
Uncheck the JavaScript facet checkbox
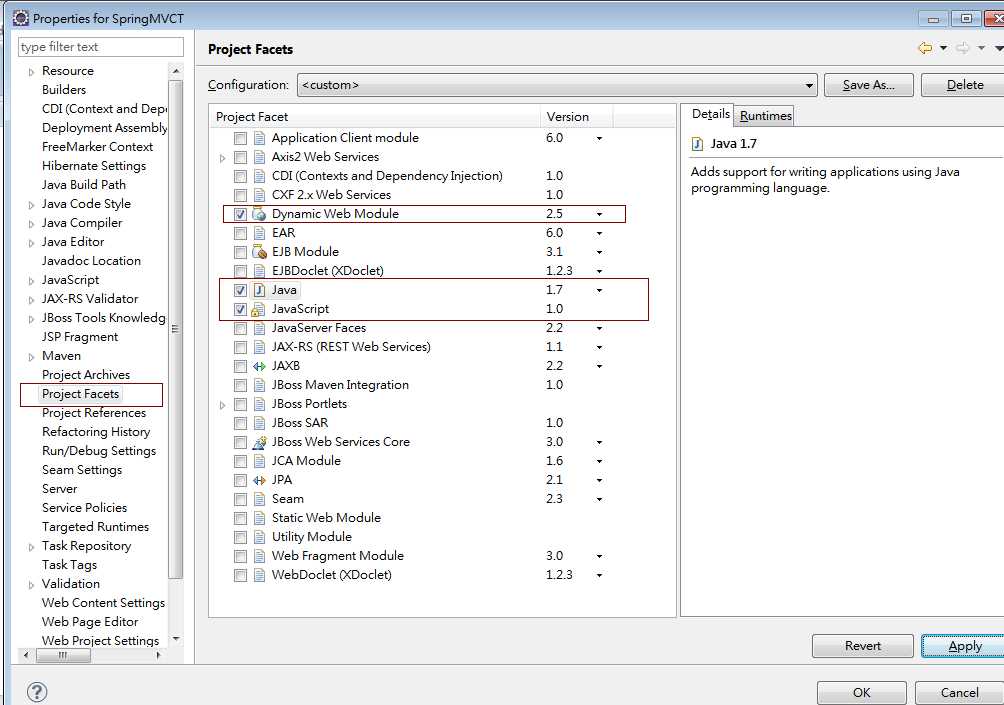(240, 309)
